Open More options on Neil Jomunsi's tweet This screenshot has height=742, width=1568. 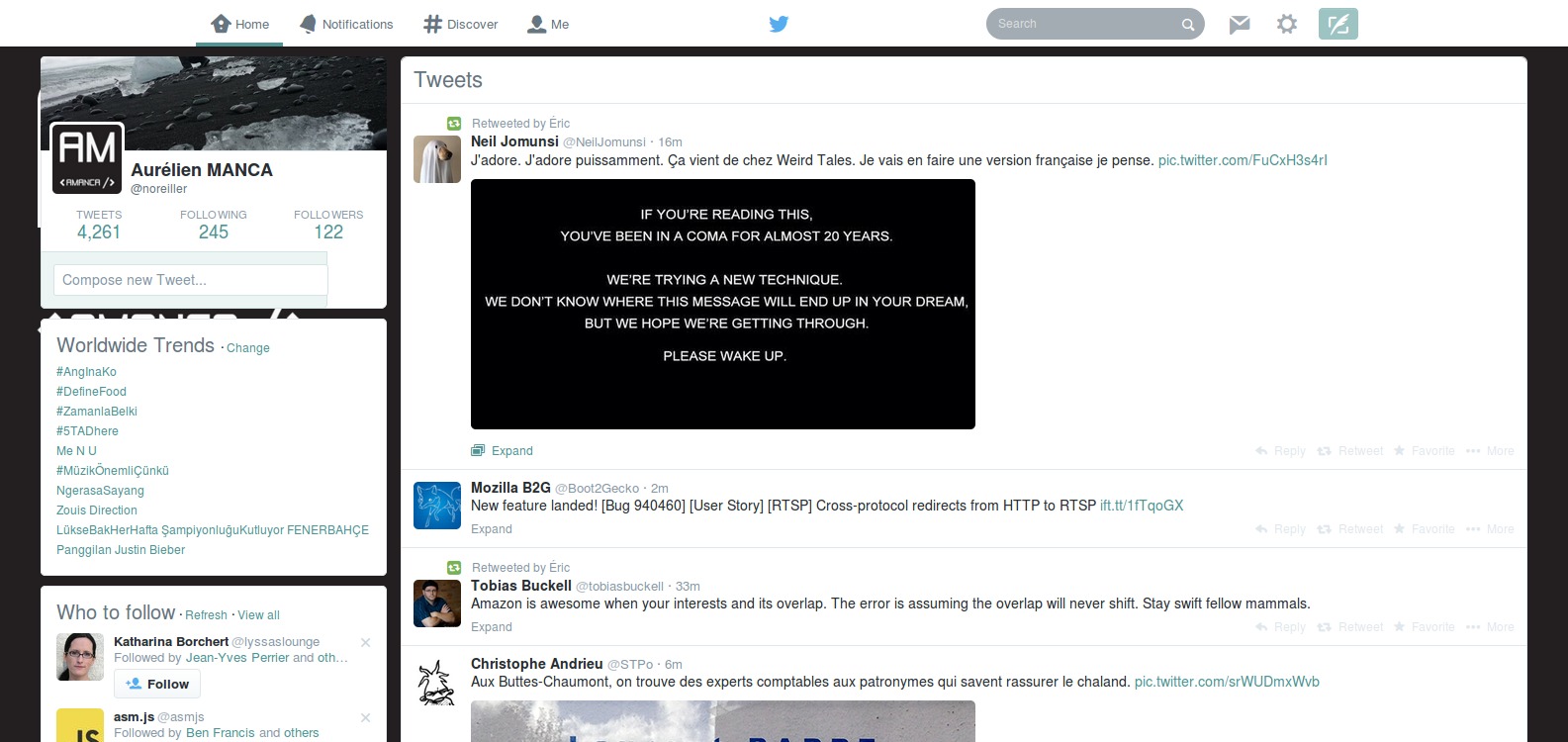[x=1490, y=451]
